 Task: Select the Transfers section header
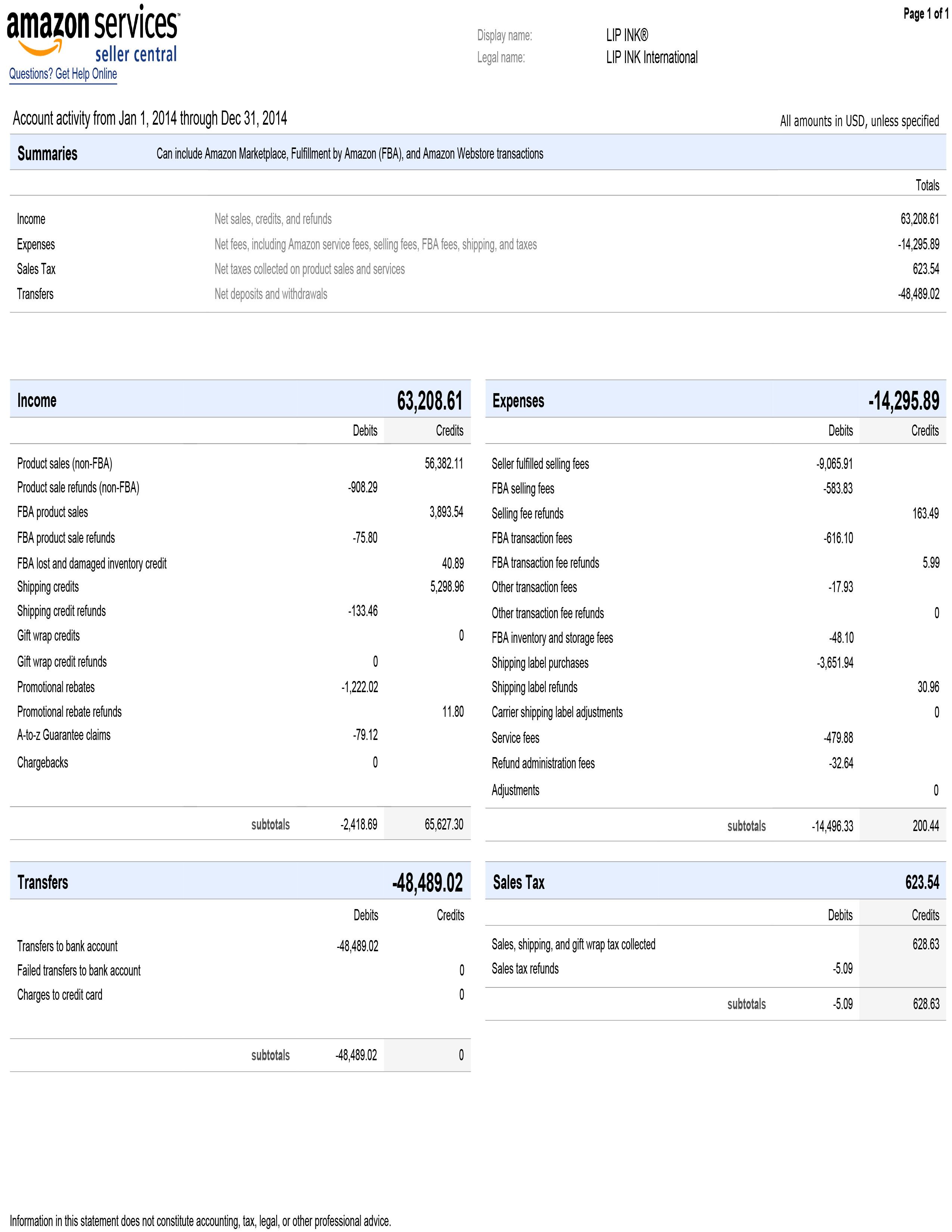coord(240,882)
